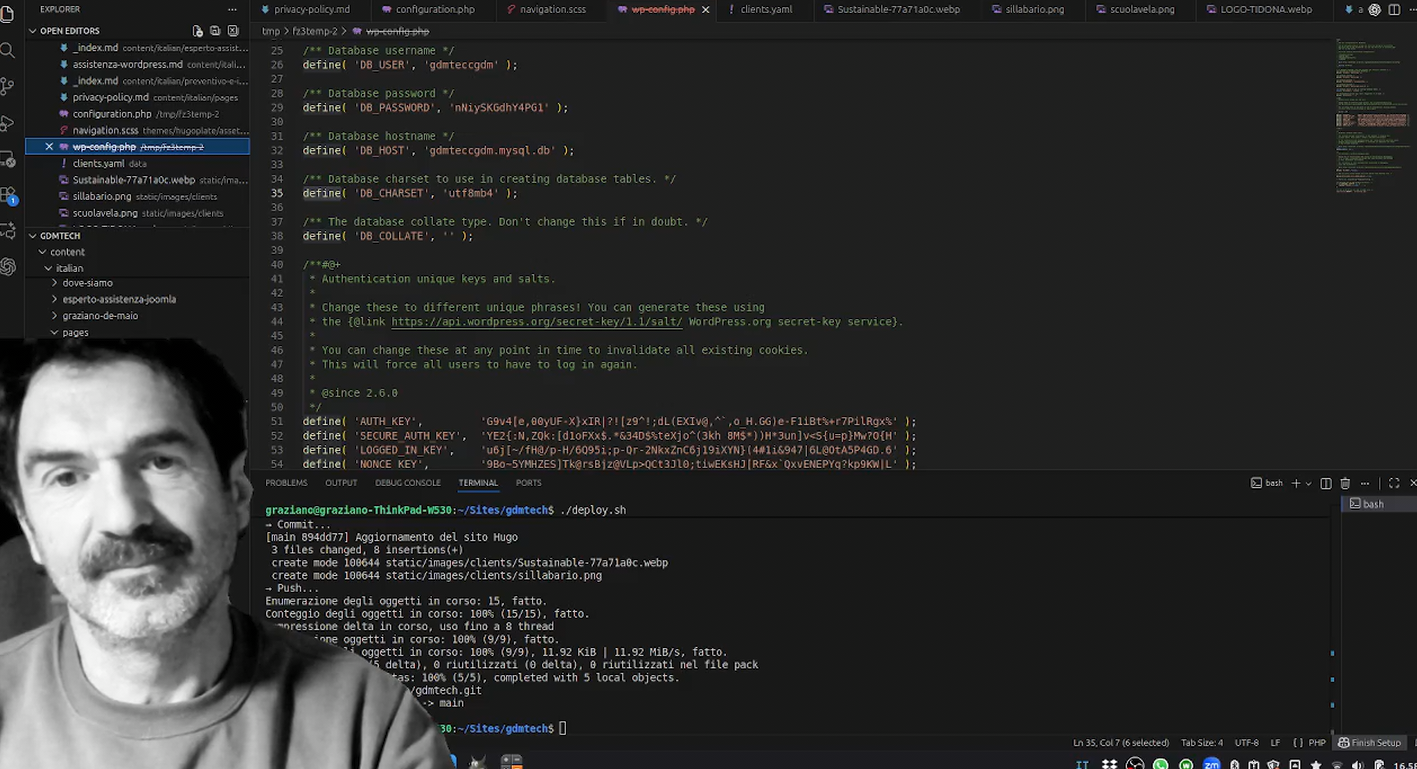Split the terminal using the split icon

[1326, 483]
